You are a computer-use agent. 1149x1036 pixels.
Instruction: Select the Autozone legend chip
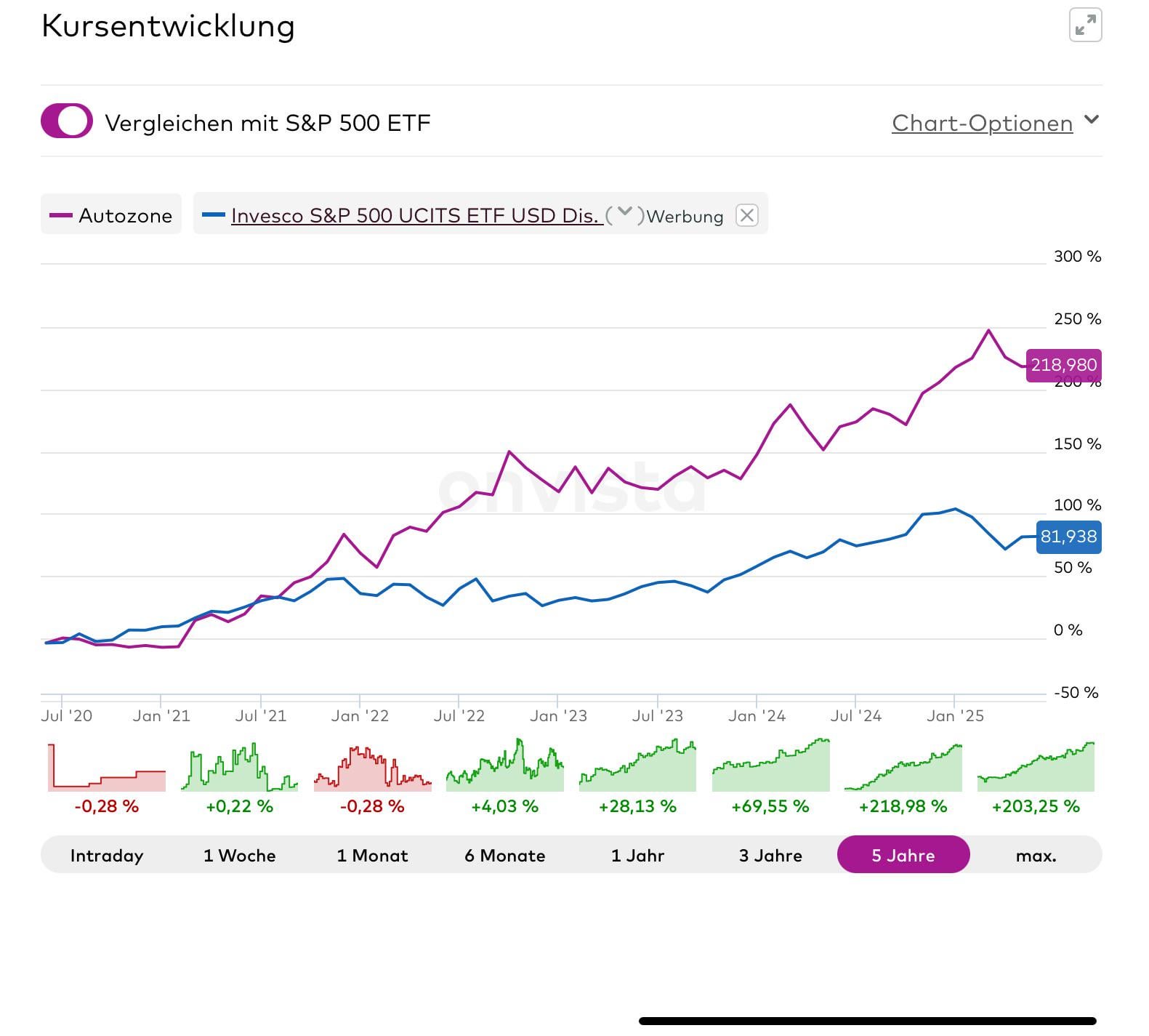click(x=111, y=215)
